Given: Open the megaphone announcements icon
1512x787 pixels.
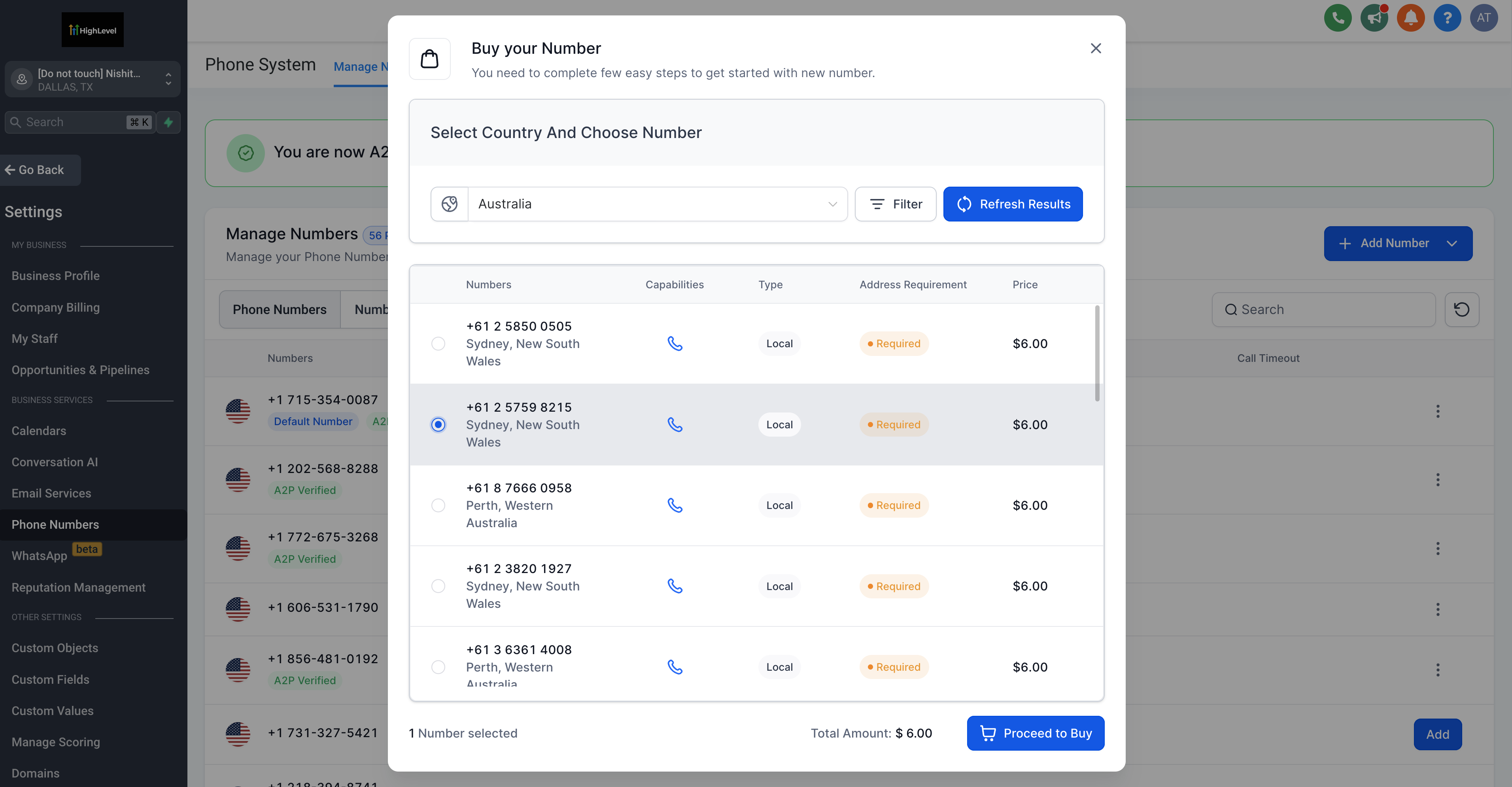Looking at the screenshot, I should click(1374, 18).
